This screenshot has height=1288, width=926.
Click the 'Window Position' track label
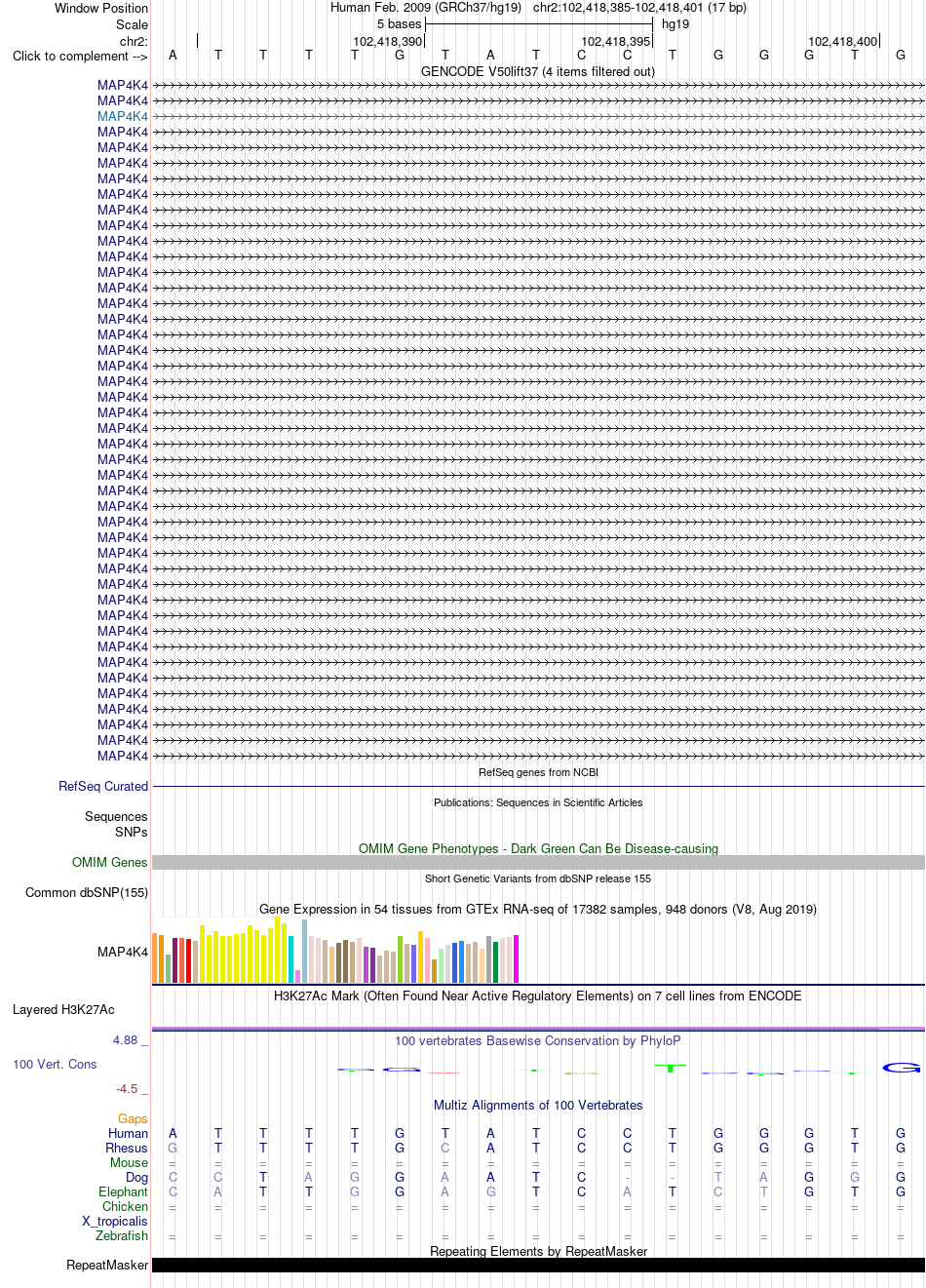[x=101, y=9]
